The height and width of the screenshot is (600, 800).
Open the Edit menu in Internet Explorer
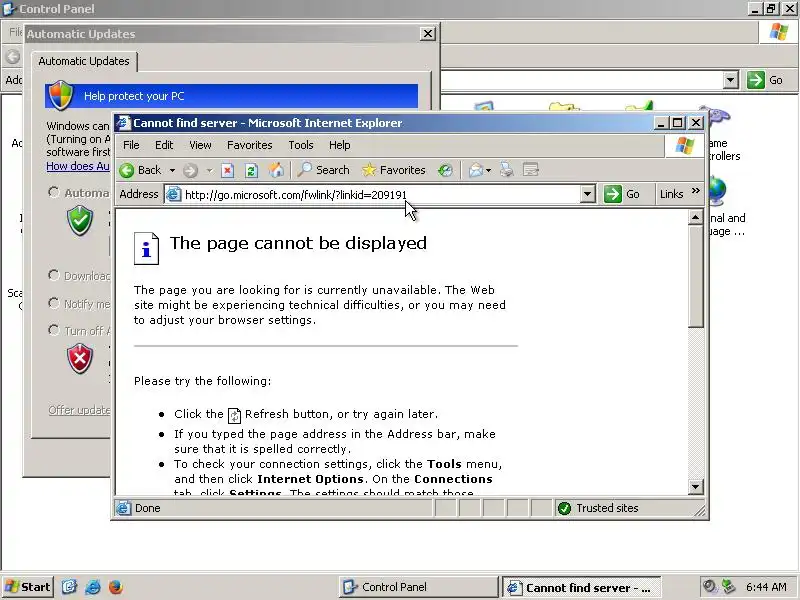click(x=164, y=145)
